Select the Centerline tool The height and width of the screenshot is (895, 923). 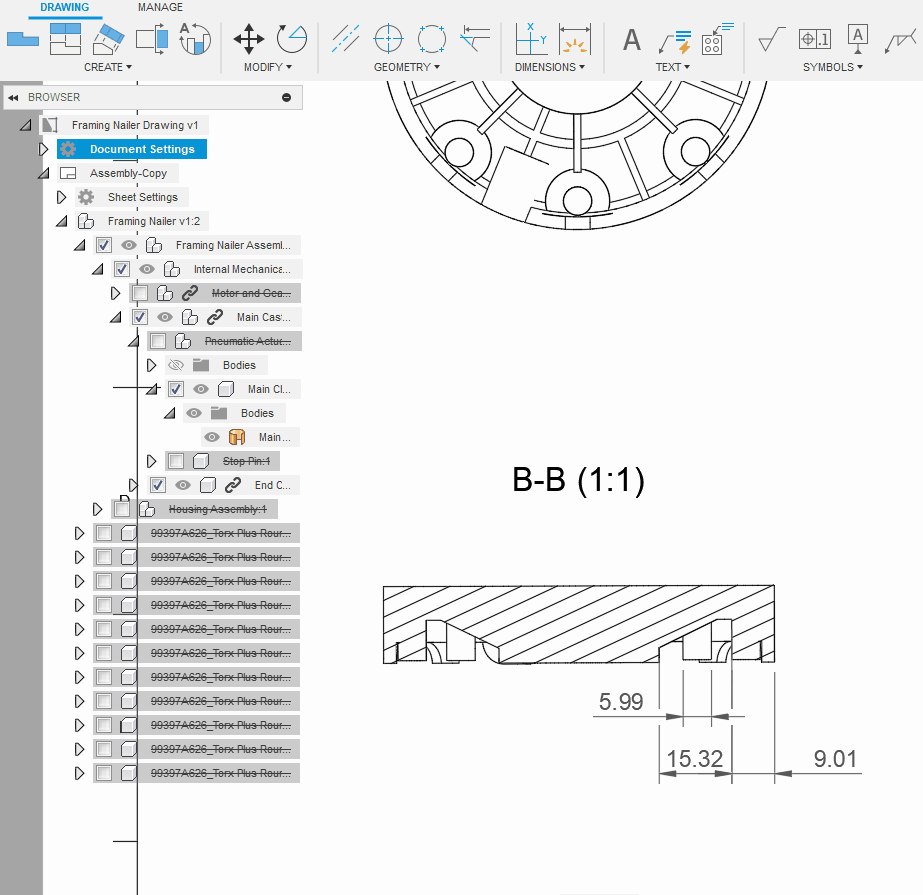[x=346, y=39]
